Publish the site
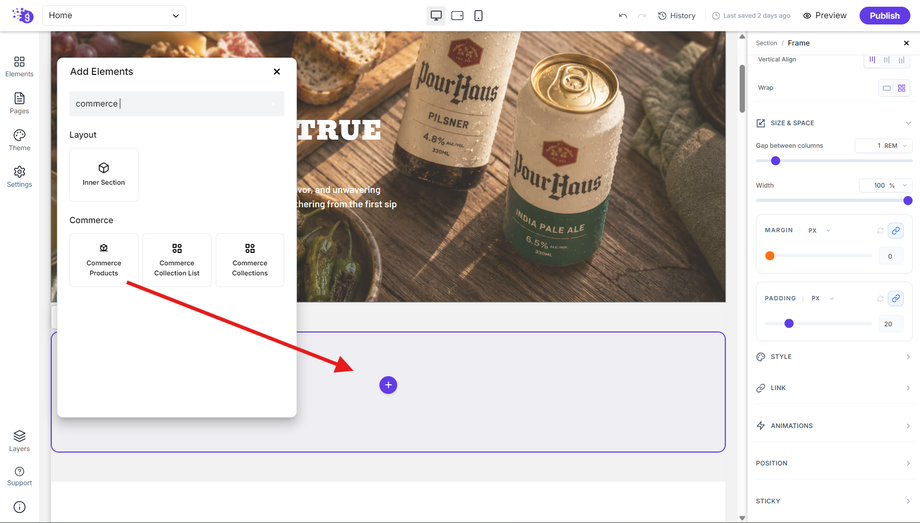The image size is (920, 523). coord(884,15)
